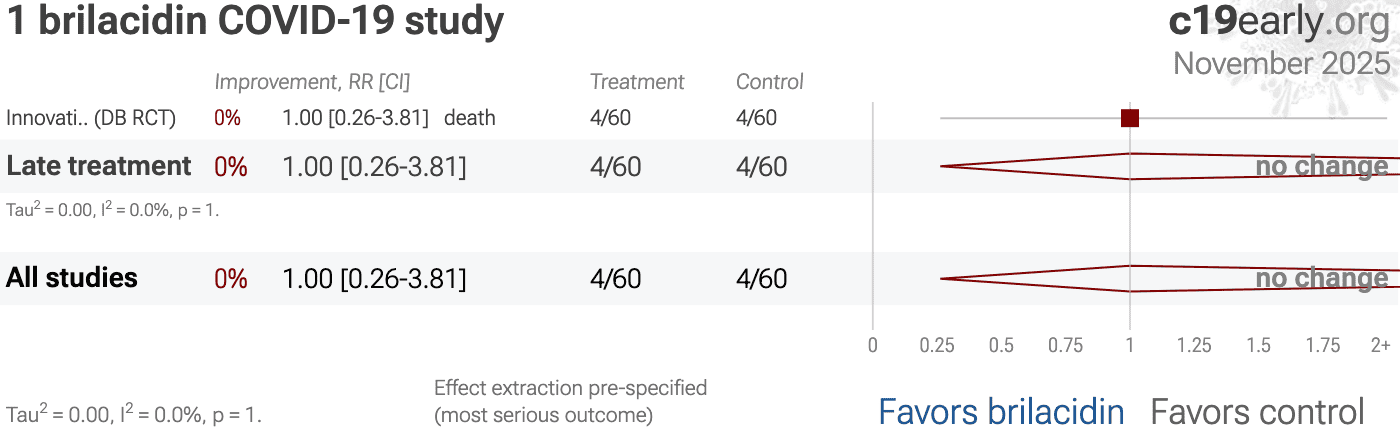
Task: Click the November 2025 date text
Action: tap(1281, 63)
